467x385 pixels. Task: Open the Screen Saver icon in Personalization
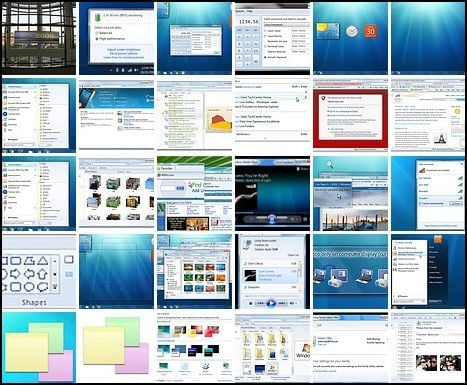pyautogui.click(x=226, y=367)
